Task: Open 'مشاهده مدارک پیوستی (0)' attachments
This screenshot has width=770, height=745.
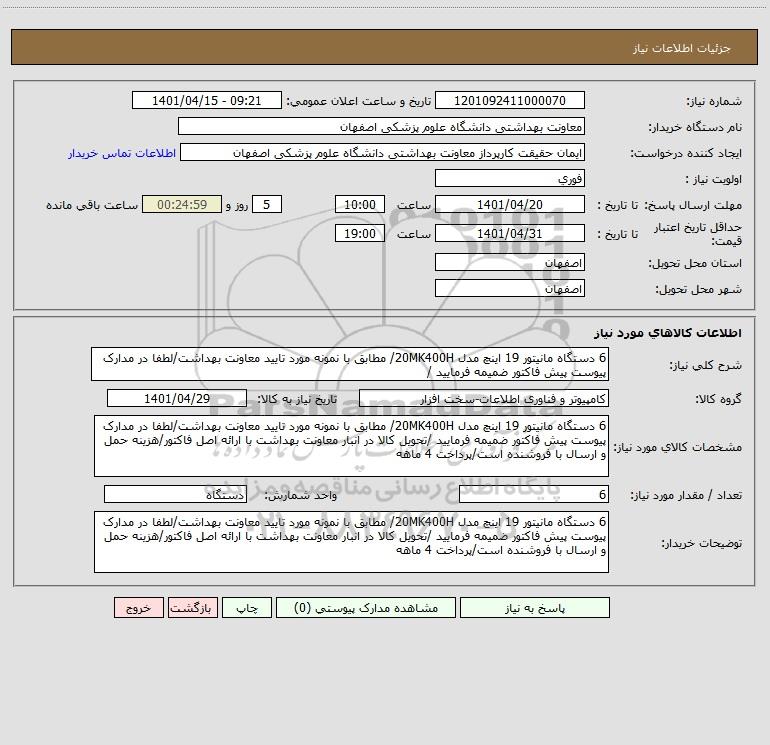Action: 366,608
